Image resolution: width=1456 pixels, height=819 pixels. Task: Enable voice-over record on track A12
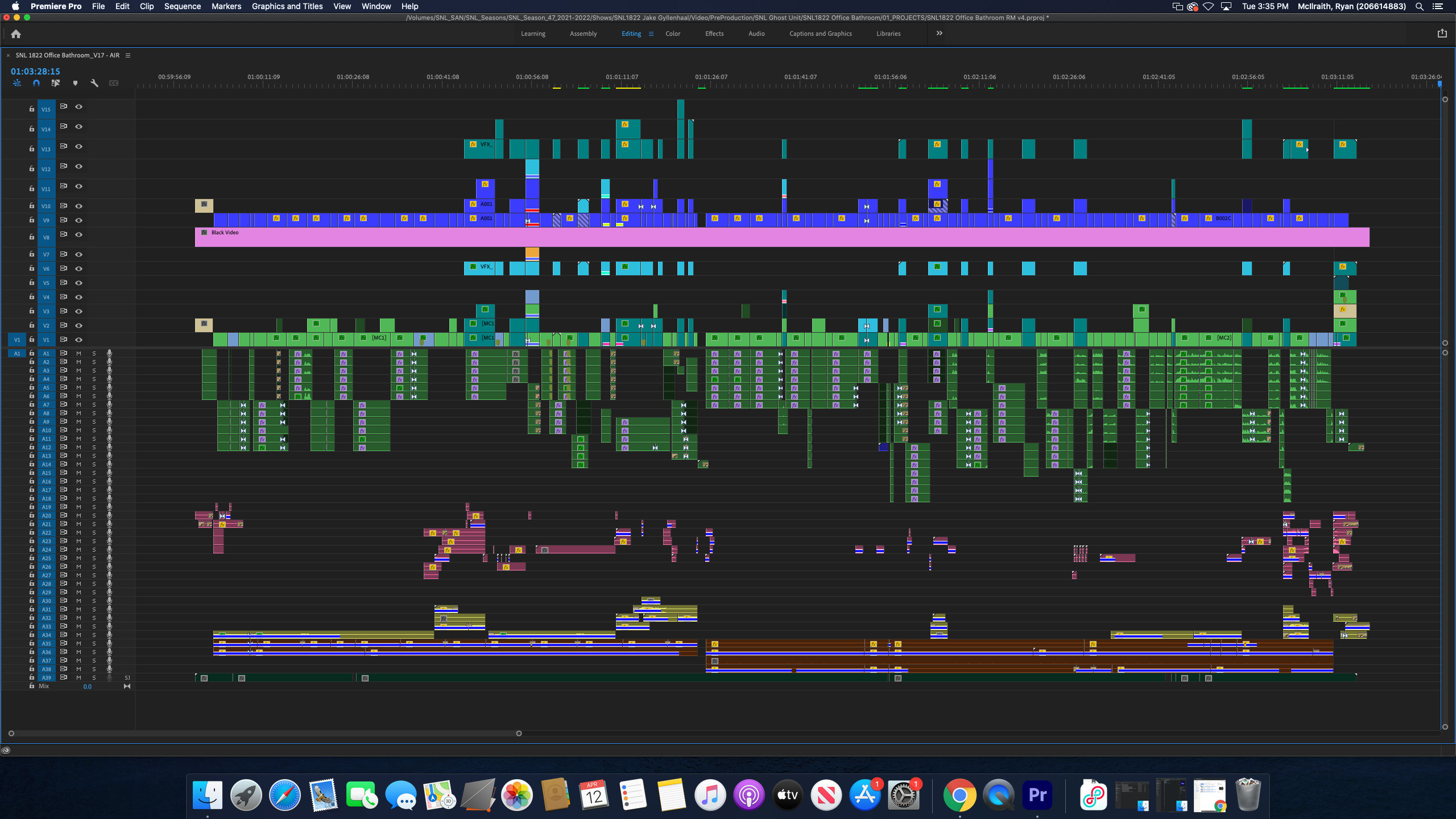109,447
